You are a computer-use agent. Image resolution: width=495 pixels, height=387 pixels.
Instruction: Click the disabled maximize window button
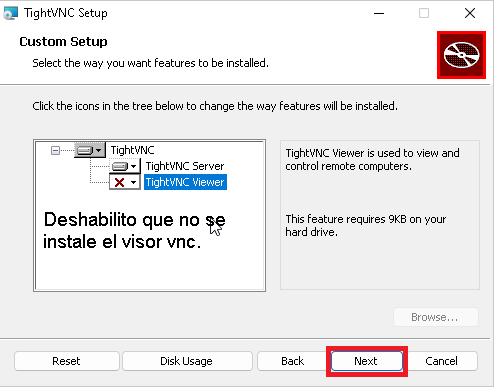424,13
